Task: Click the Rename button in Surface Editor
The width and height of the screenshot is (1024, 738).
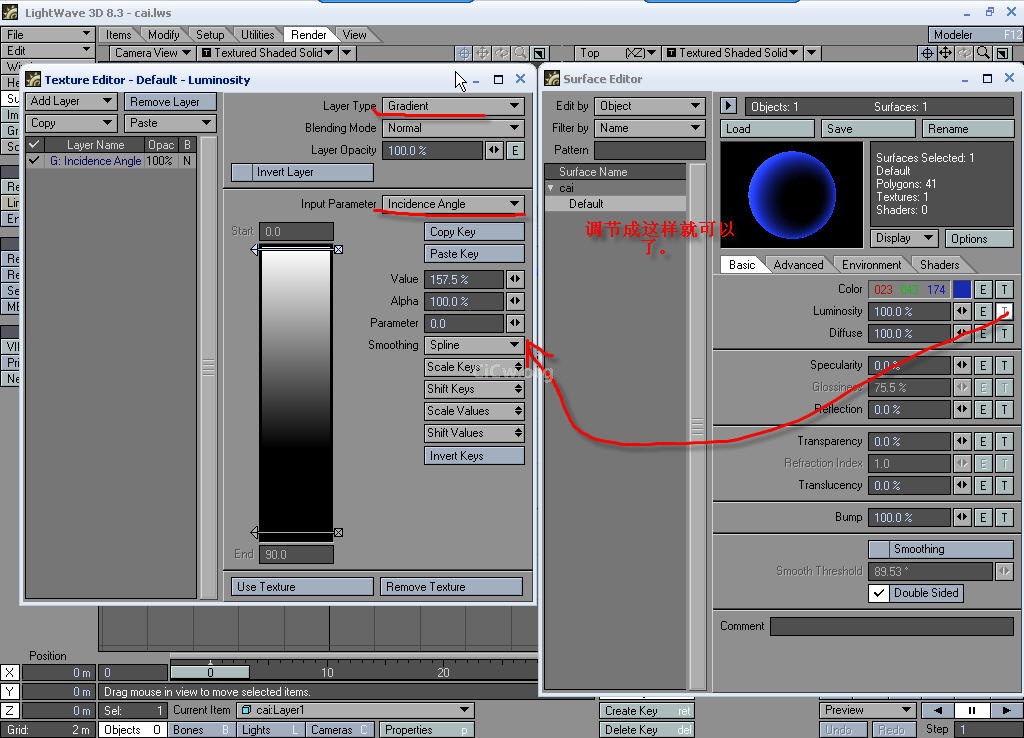Action: pyautogui.click(x=968, y=129)
